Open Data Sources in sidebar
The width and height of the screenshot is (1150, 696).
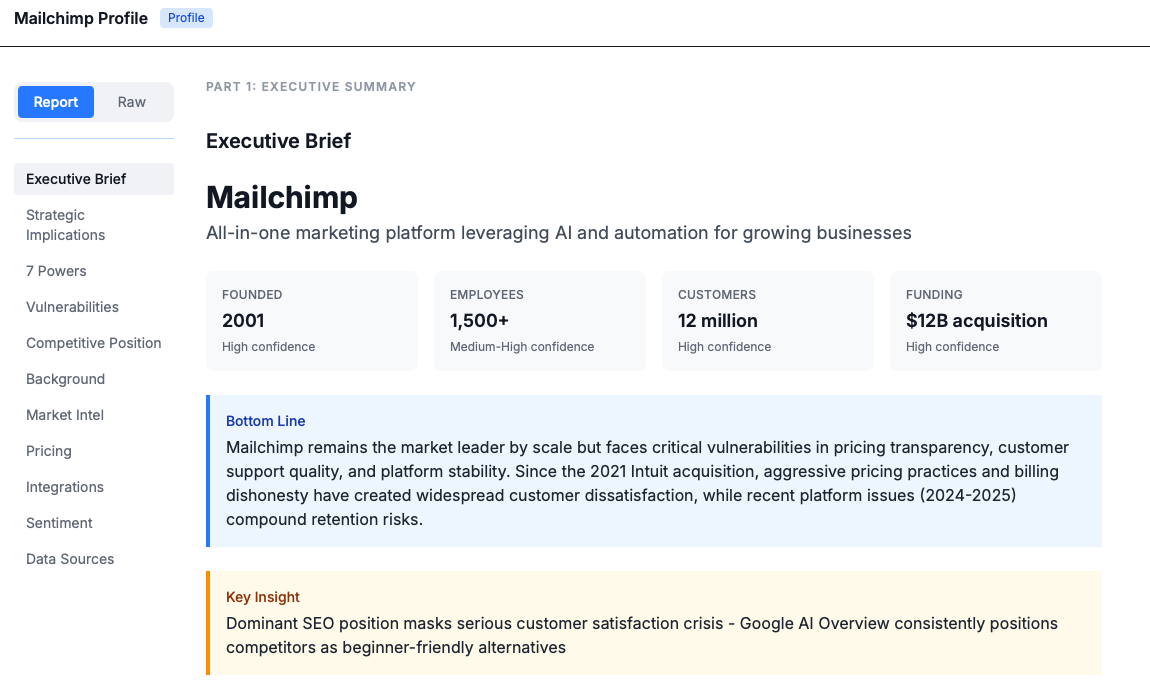click(x=70, y=559)
